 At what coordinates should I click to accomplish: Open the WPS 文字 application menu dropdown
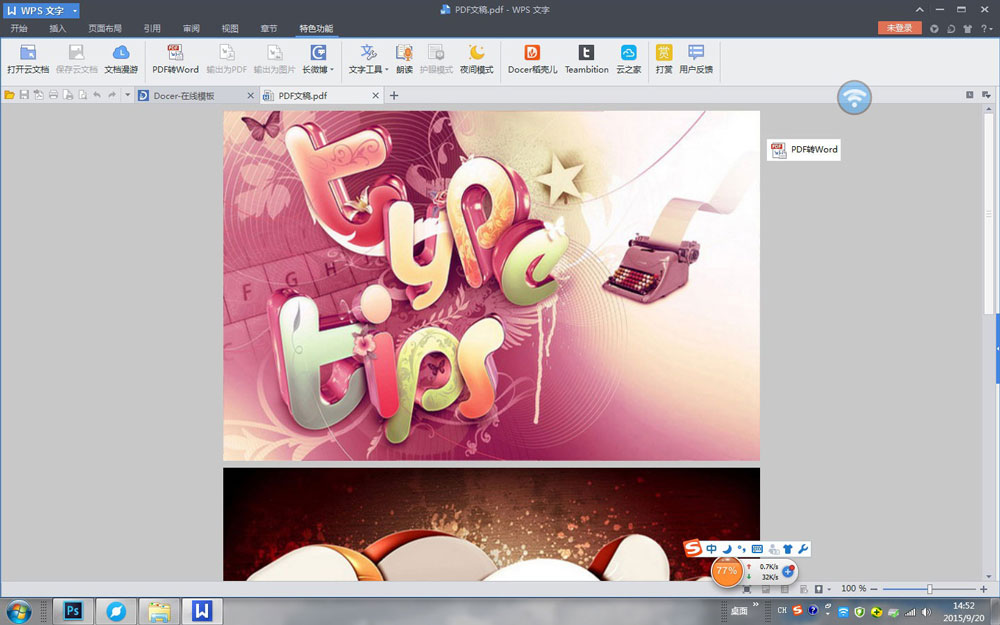pyautogui.click(x=75, y=11)
